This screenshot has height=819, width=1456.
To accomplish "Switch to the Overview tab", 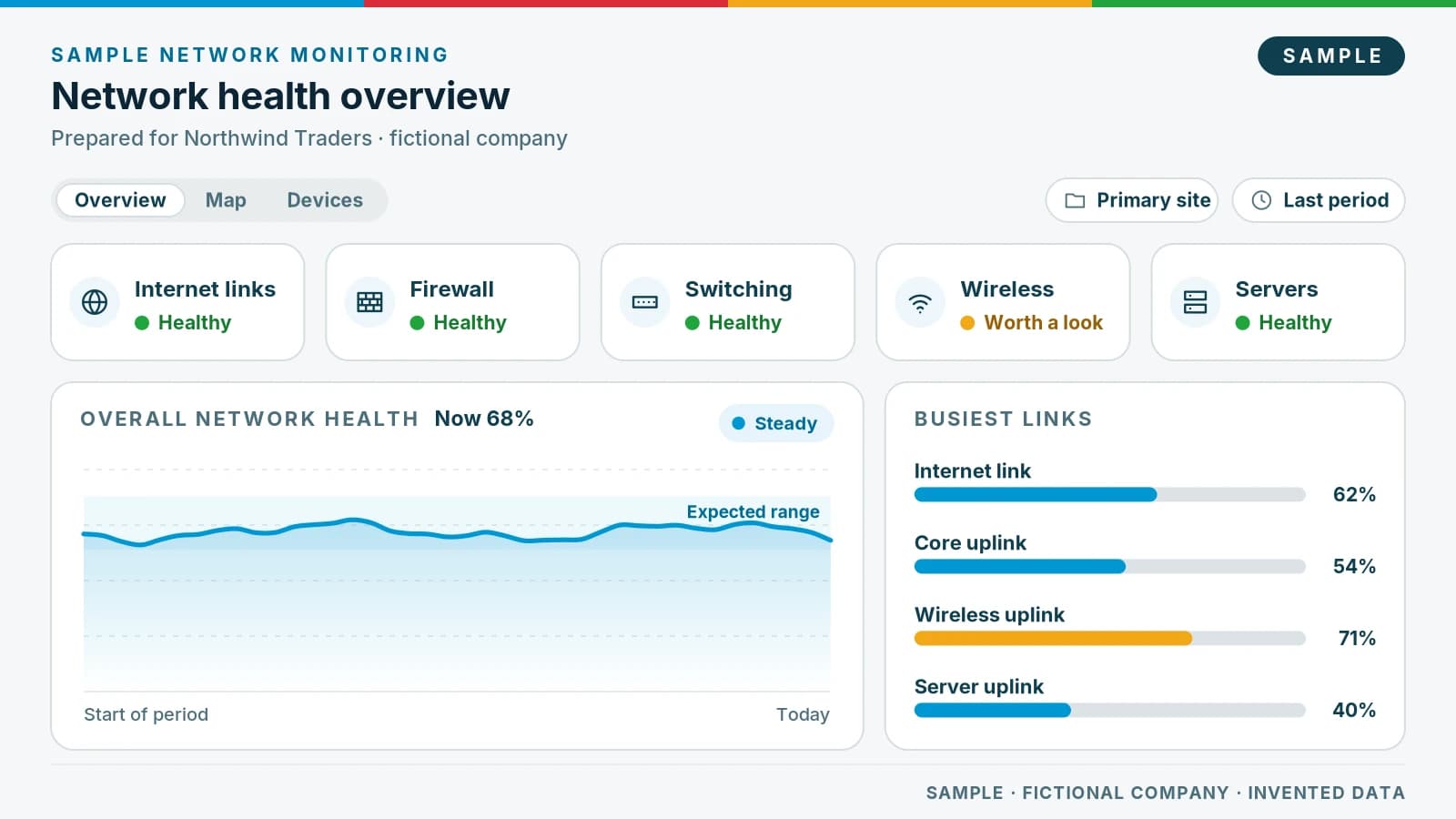I will pos(120,200).
